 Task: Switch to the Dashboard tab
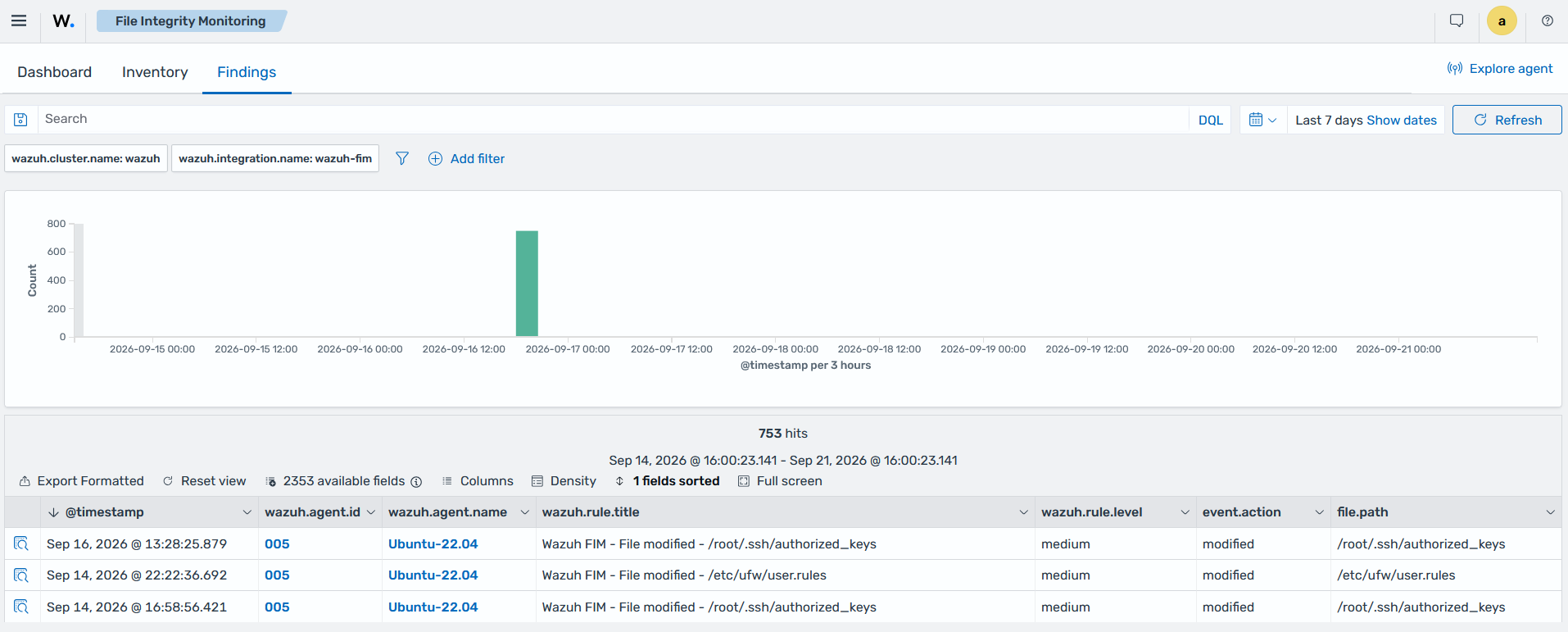[55, 72]
